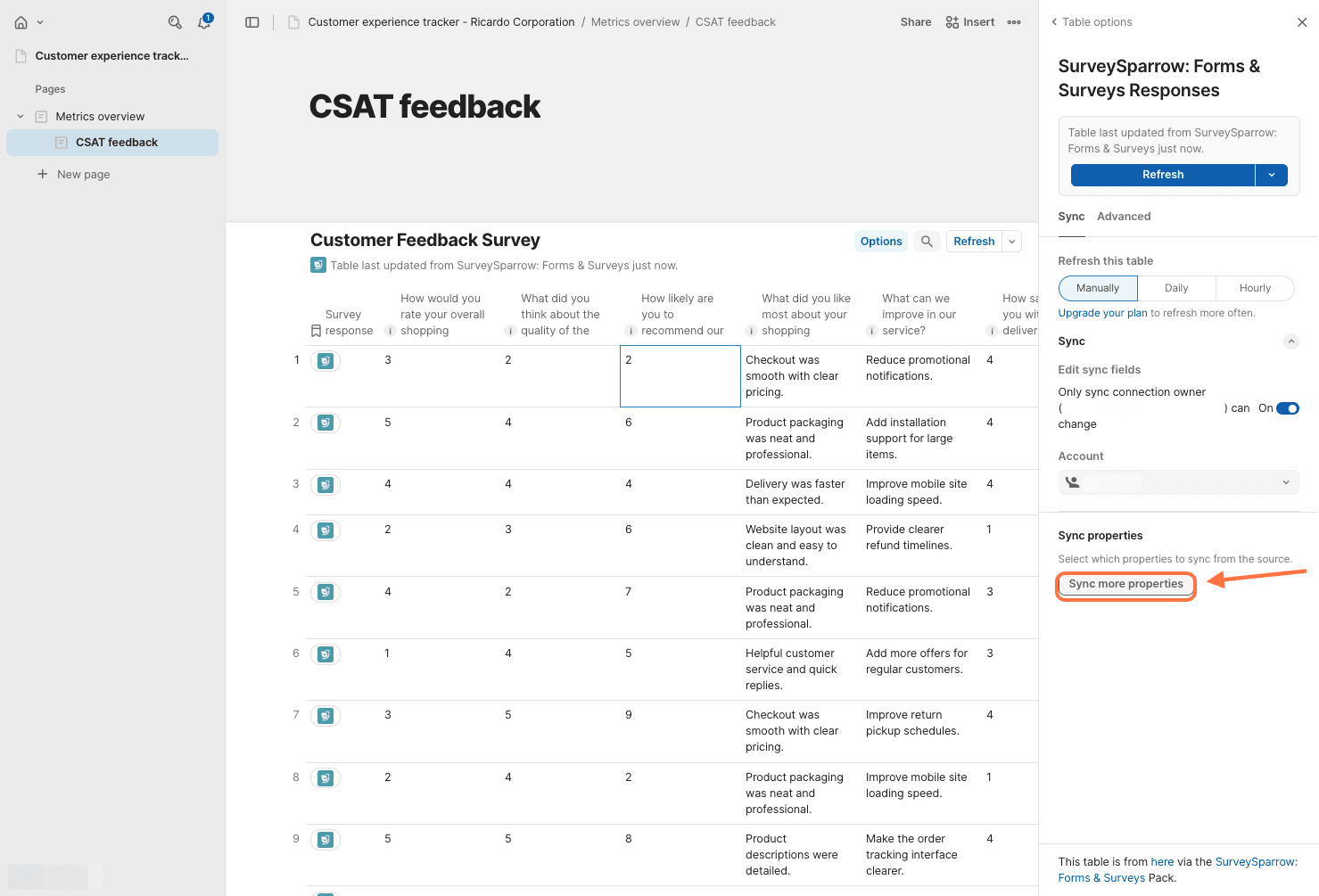Click the Table options back arrow
The height and width of the screenshot is (896, 1319).
[1054, 22]
